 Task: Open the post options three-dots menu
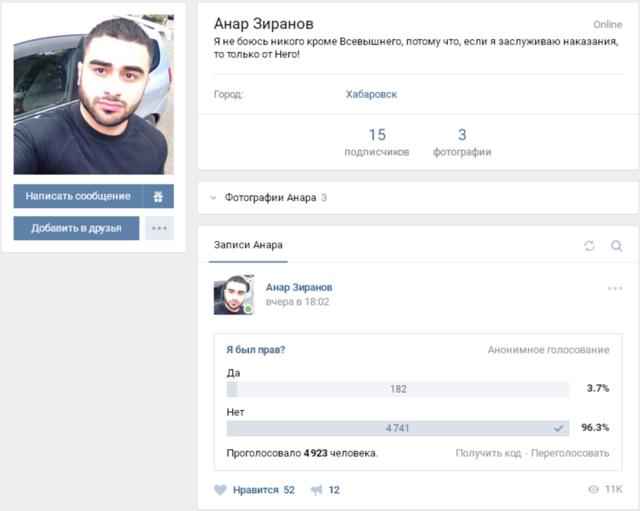[x=615, y=289]
